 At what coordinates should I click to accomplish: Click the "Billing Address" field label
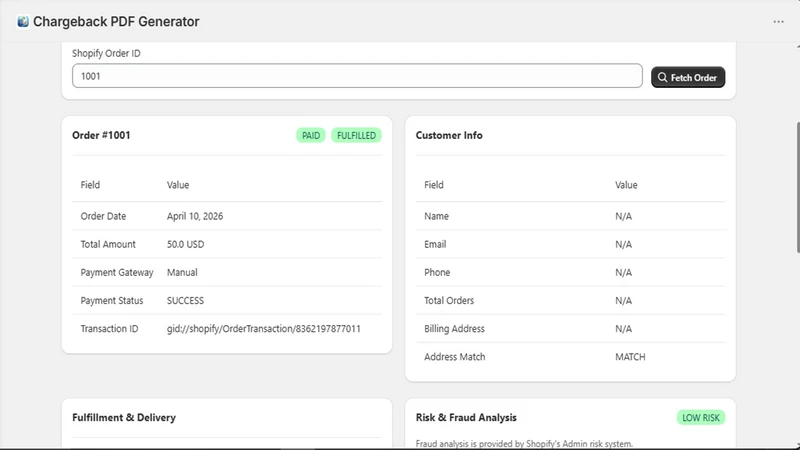click(454, 329)
